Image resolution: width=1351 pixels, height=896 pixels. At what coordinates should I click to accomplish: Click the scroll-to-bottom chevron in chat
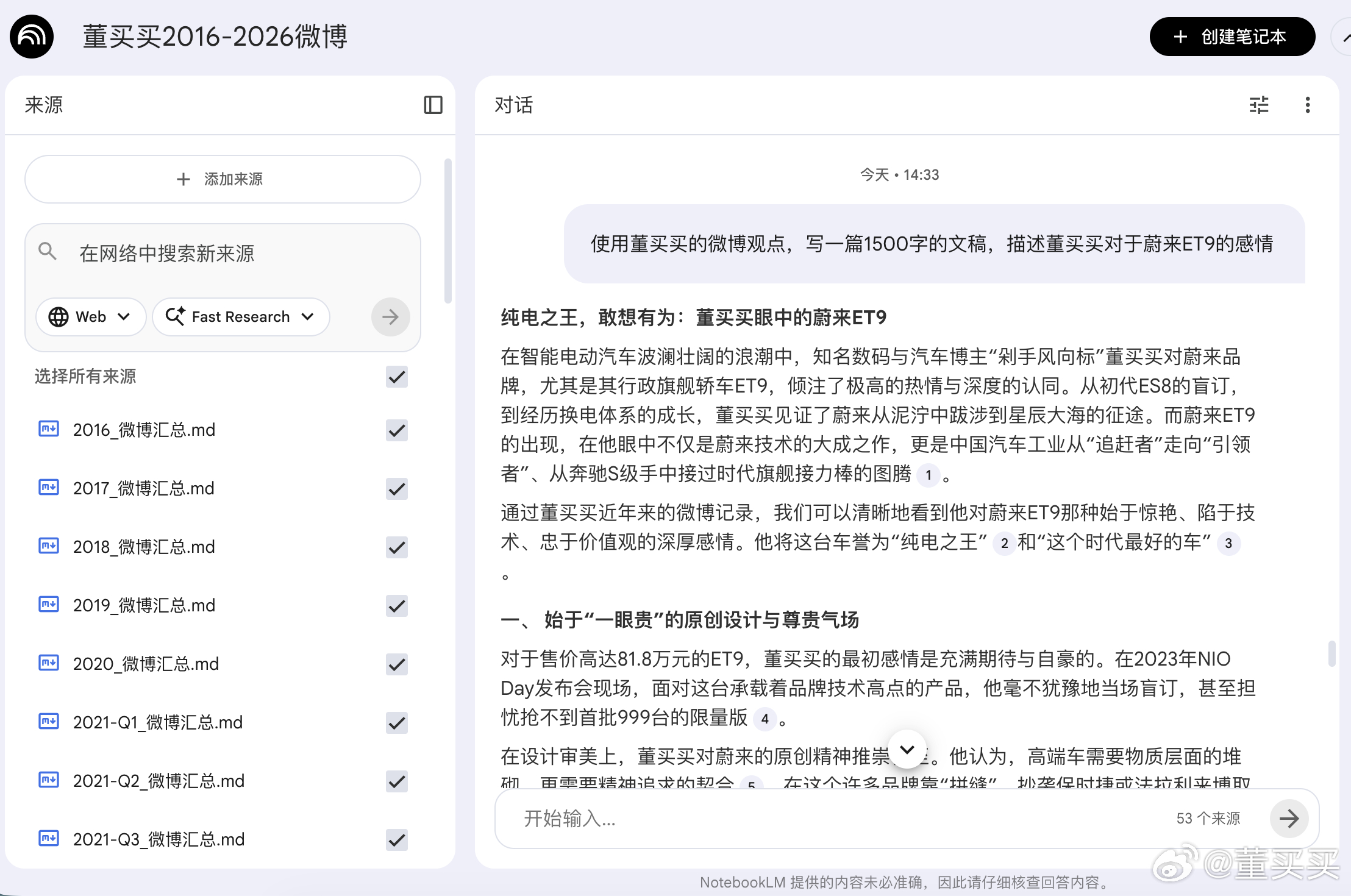click(907, 749)
